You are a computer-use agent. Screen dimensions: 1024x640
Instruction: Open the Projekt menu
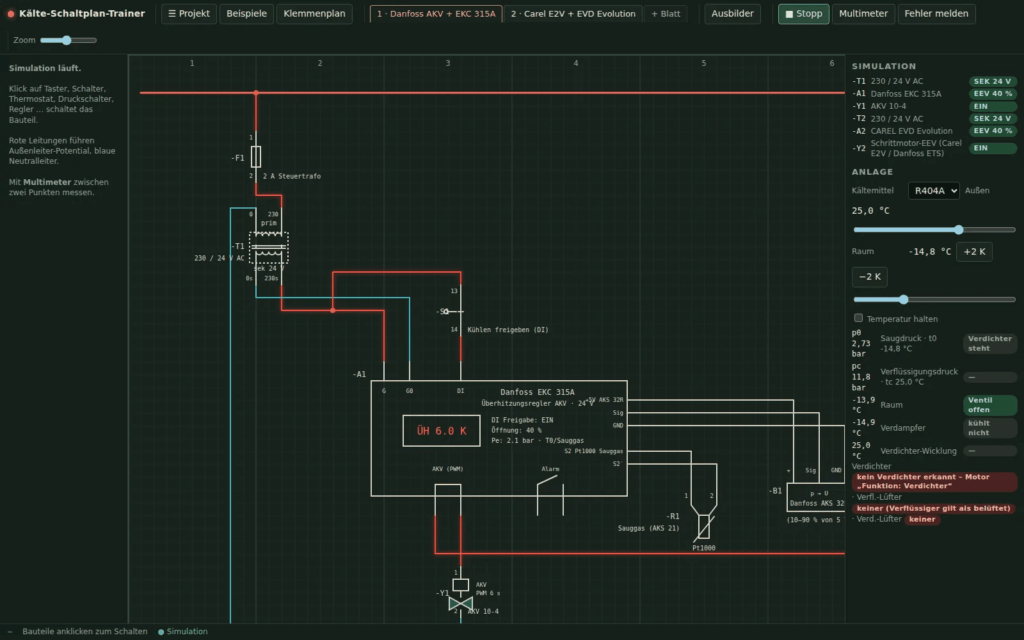click(189, 14)
